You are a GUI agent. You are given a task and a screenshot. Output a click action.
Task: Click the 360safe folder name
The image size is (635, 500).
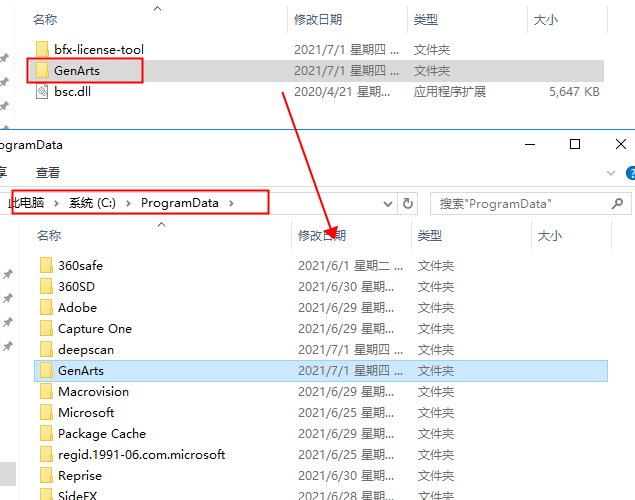80,266
